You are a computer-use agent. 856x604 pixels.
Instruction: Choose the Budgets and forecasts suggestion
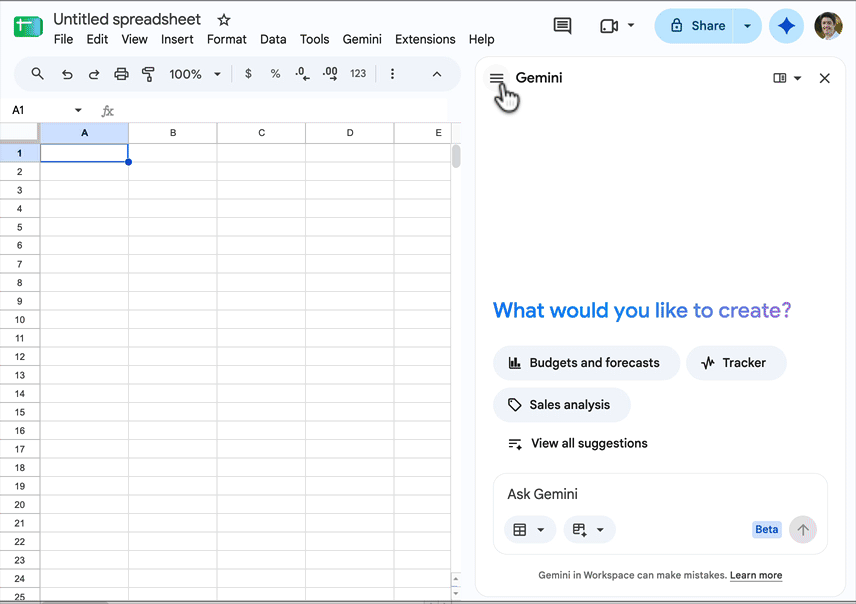[586, 363]
